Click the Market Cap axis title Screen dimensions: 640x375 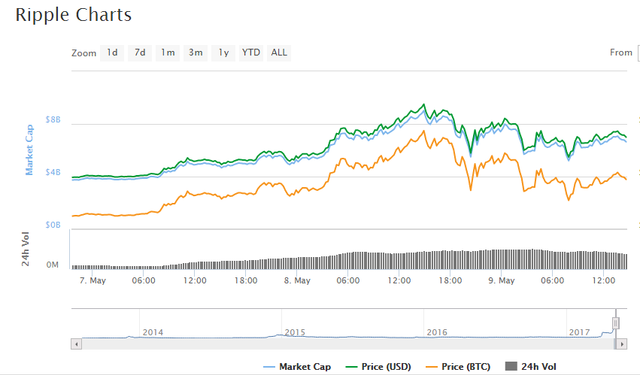coord(29,150)
